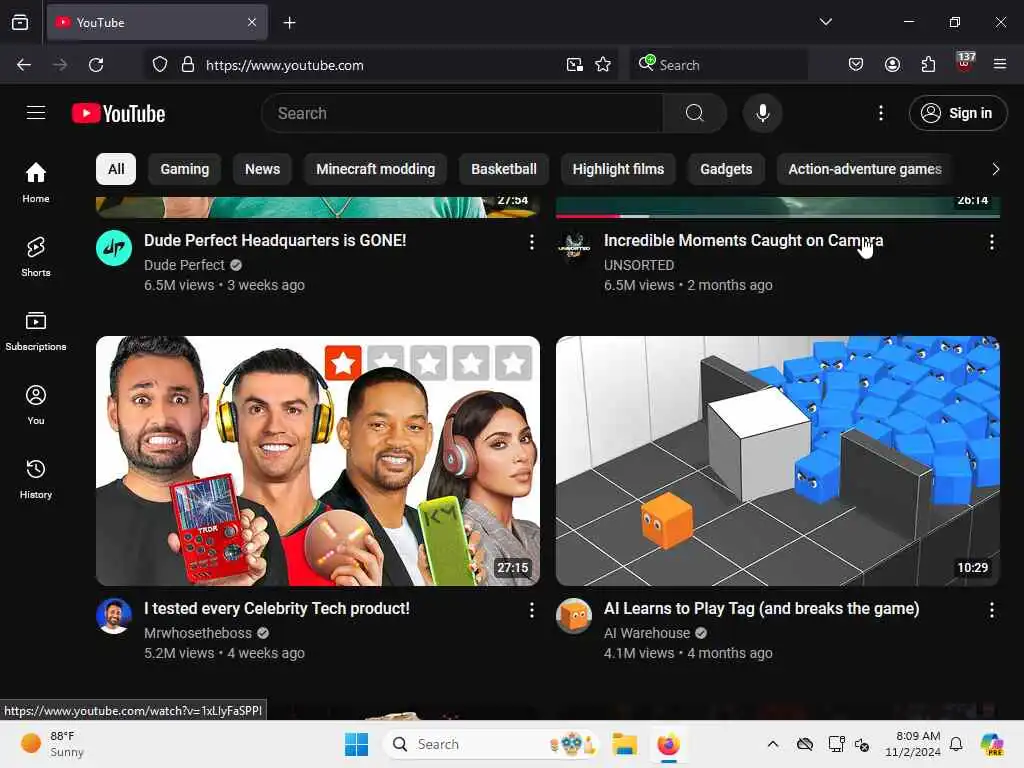Start voice search with the microphone
1024x768 pixels.
coord(762,113)
